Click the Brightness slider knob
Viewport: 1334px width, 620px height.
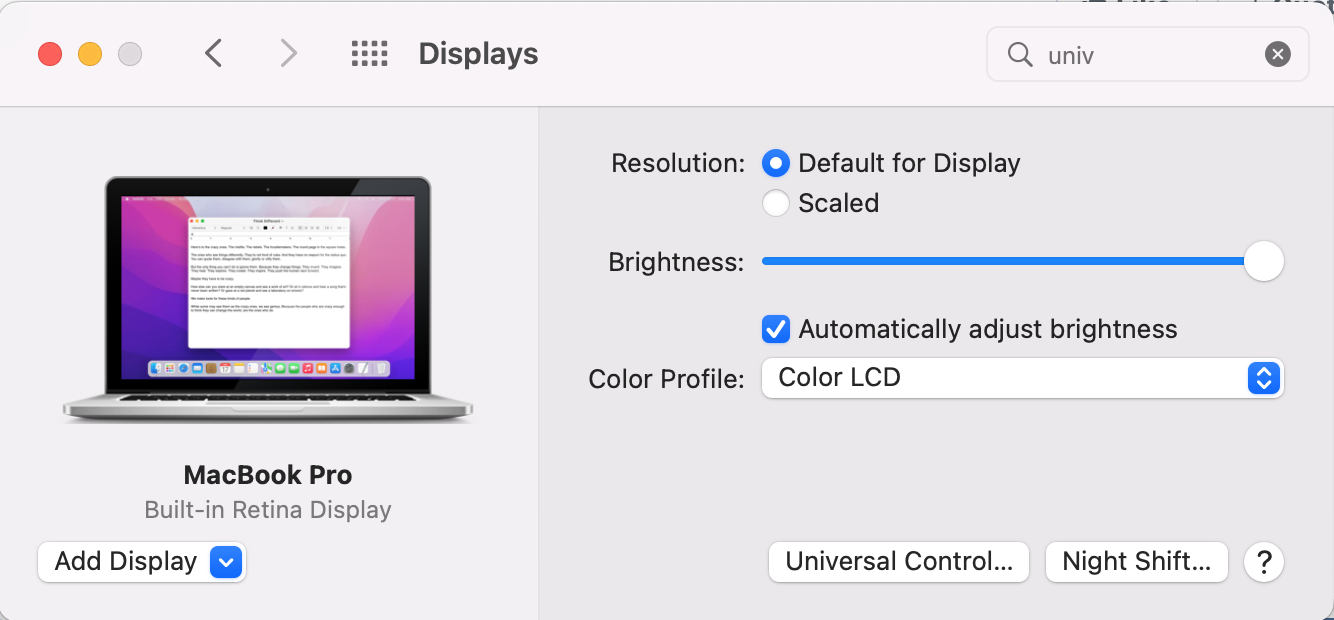pos(1264,262)
